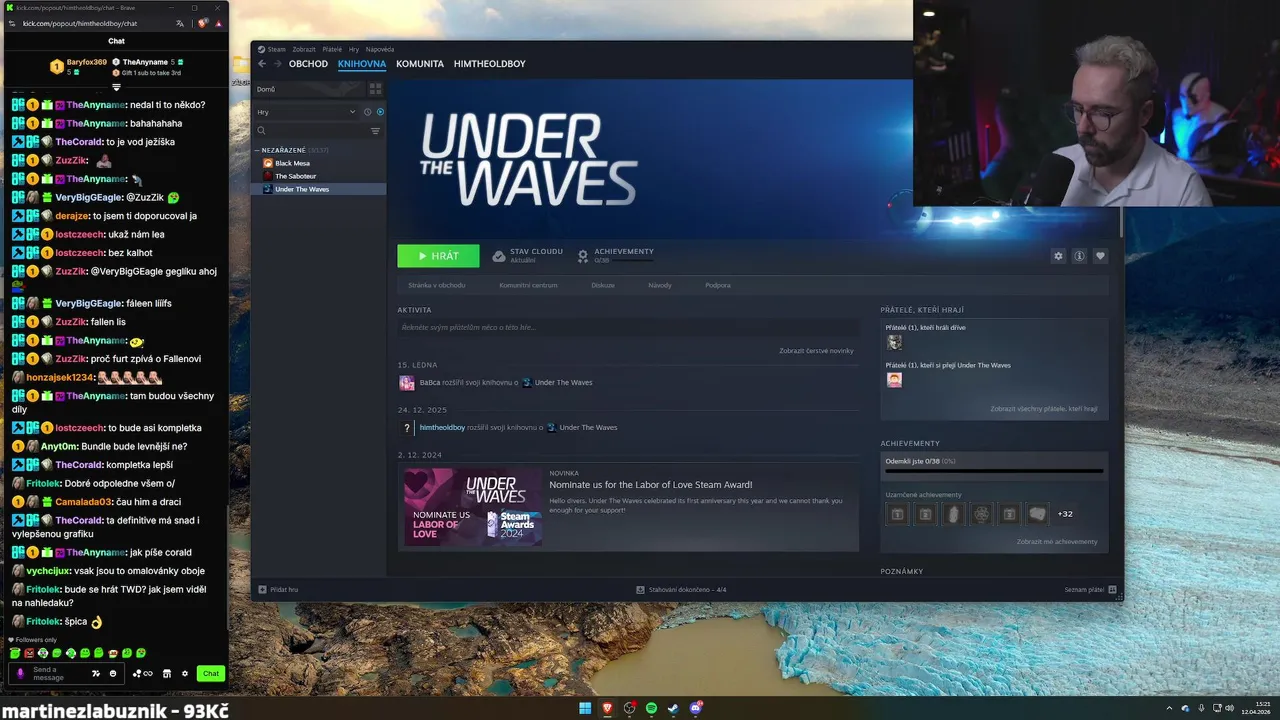Image resolution: width=1280 pixels, height=720 pixels.
Task: Click the cloud status icon
Action: (499, 256)
